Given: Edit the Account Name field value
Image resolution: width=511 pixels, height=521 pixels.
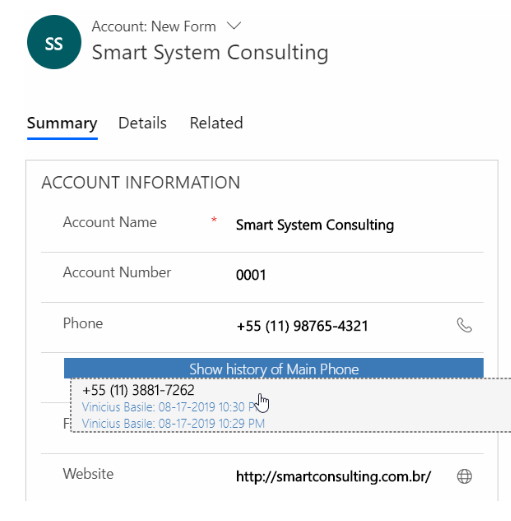Looking at the screenshot, I should (x=315, y=225).
